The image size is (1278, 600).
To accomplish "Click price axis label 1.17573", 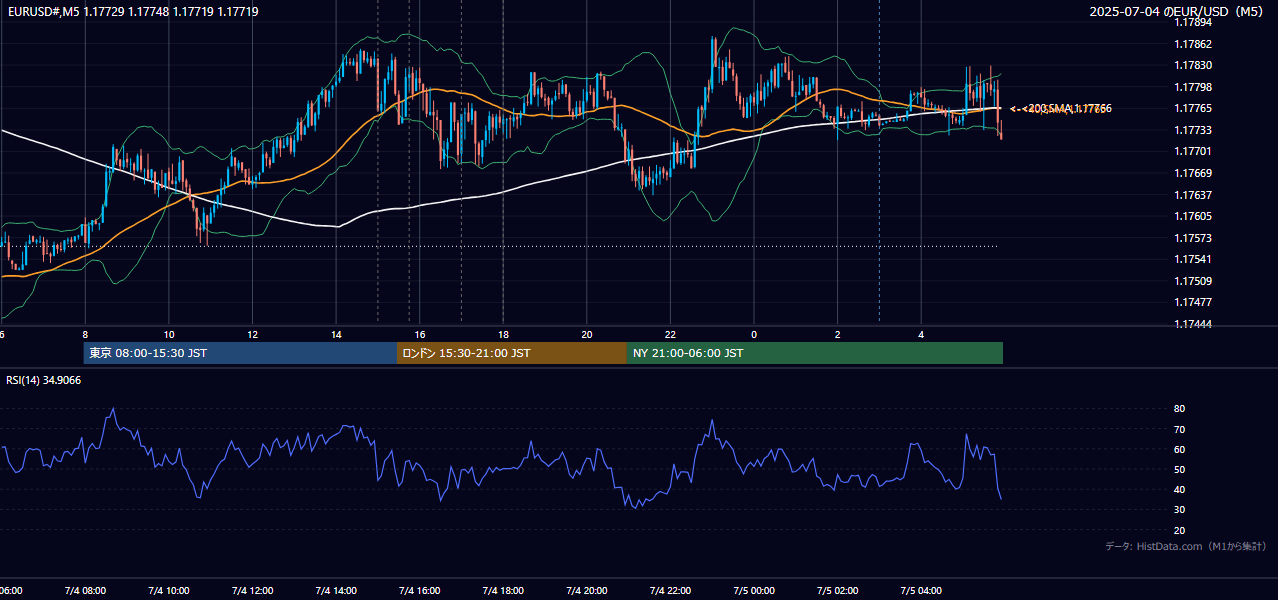I will (1192, 238).
